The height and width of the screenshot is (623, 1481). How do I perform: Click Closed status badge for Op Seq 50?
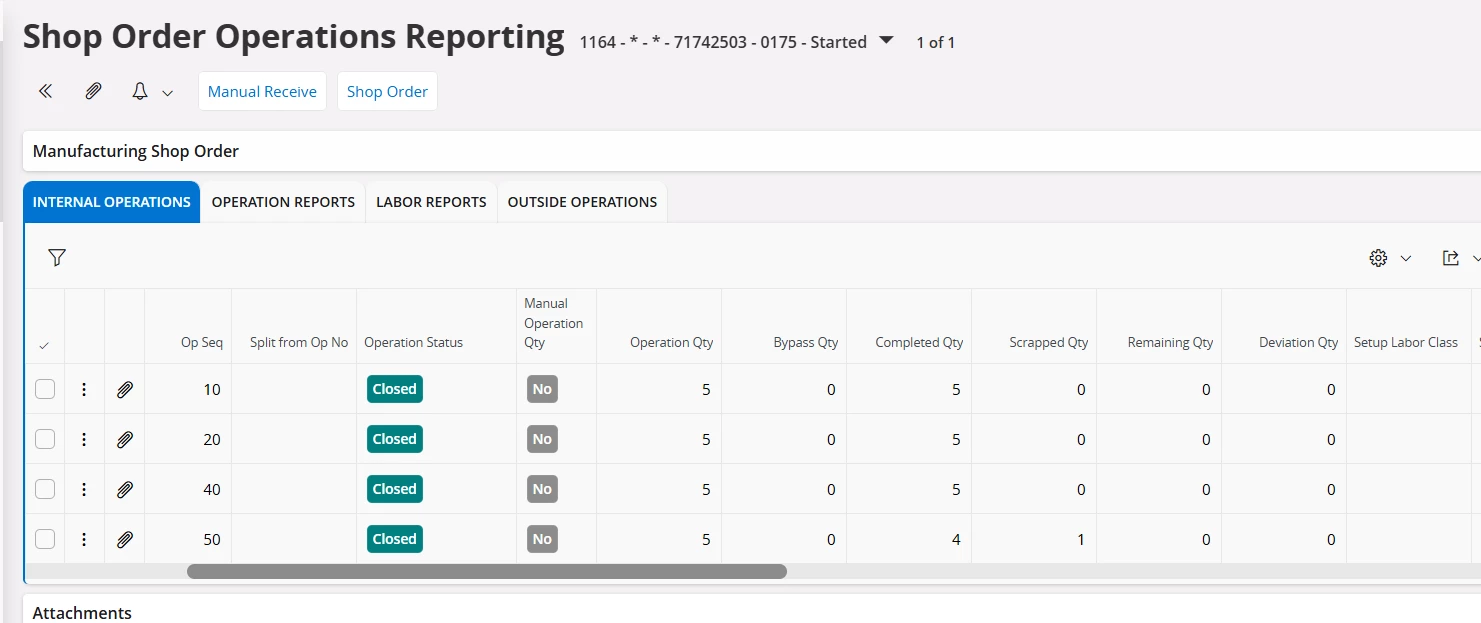pos(394,539)
